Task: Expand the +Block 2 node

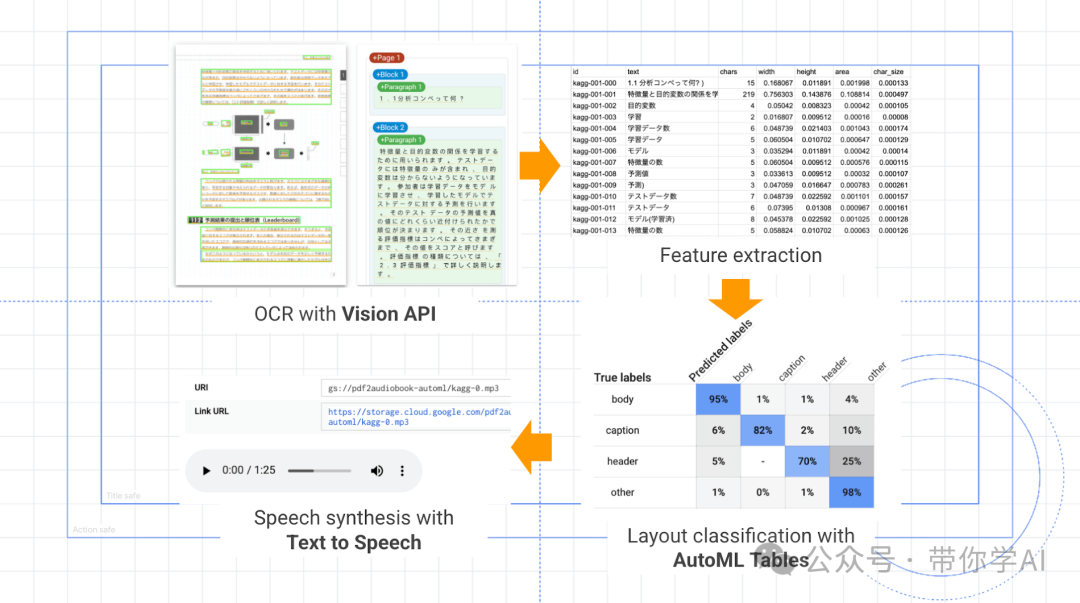Action: tap(391, 127)
